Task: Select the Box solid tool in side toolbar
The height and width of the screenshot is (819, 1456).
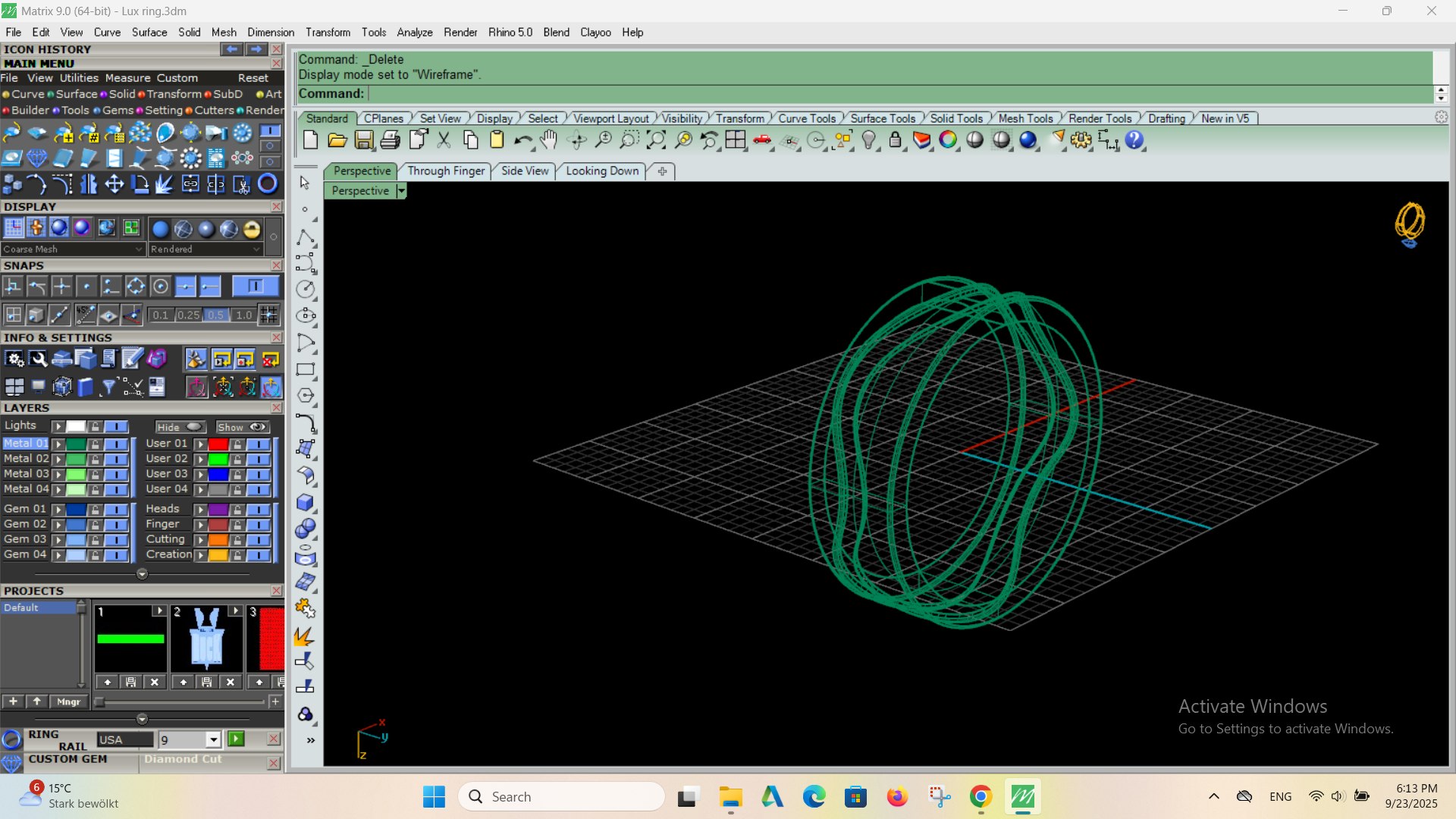Action: pyautogui.click(x=306, y=502)
